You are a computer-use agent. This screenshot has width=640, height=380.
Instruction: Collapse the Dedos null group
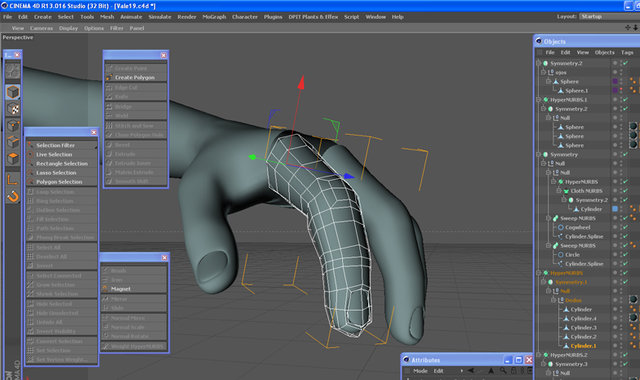(554, 300)
